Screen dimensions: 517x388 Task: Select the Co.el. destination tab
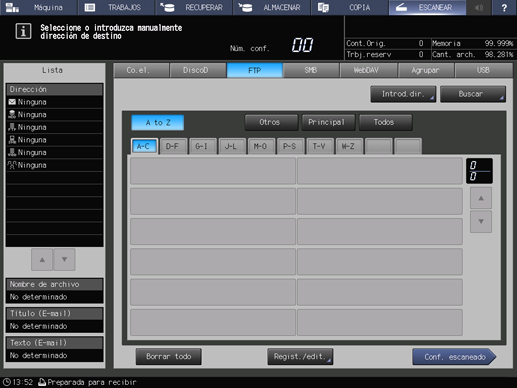point(141,70)
